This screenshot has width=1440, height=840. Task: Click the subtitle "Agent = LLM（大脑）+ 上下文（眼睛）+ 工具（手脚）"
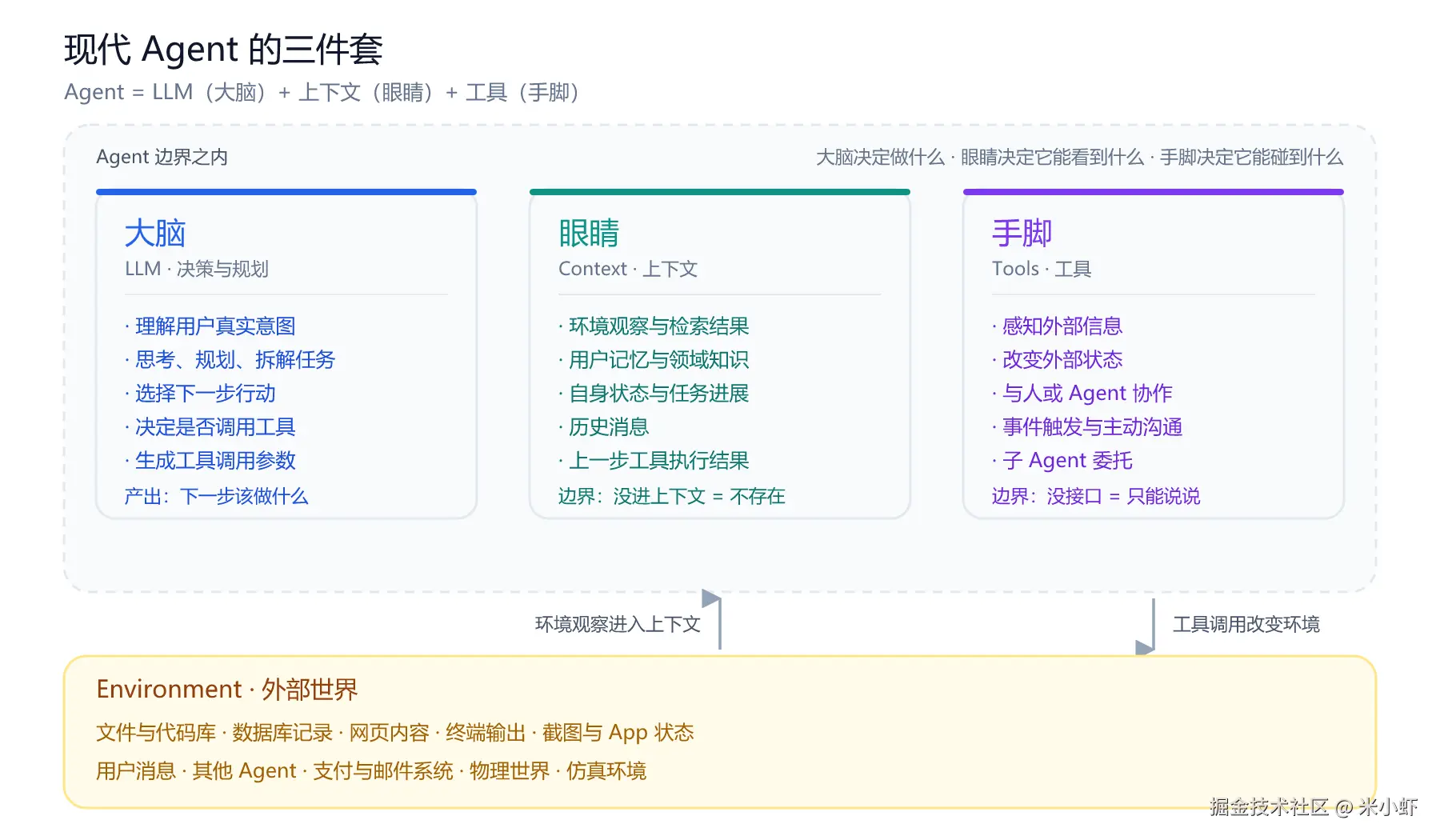pyautogui.click(x=321, y=93)
